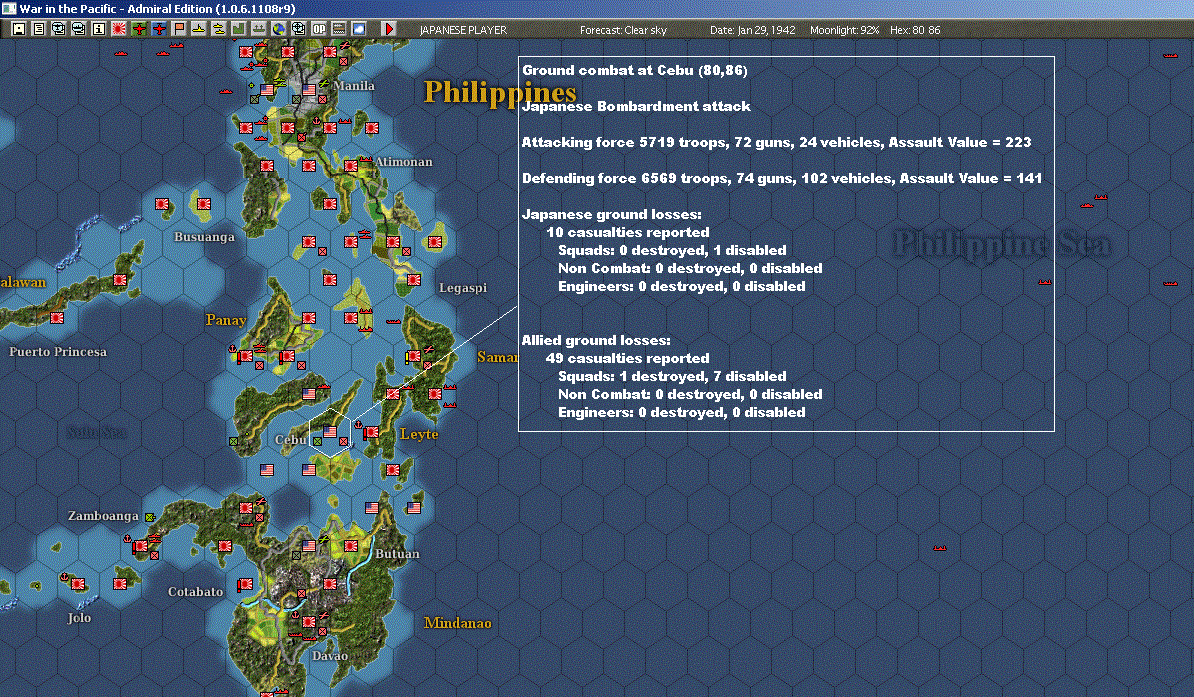The width and height of the screenshot is (1194, 697).
Task: Open the OP operations icon
Action: point(318,29)
